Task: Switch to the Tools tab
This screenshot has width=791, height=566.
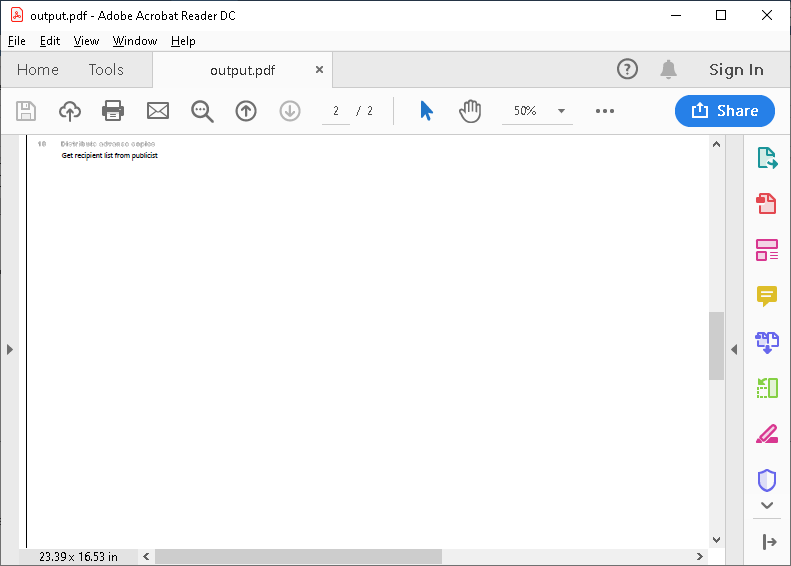Action: 106,70
